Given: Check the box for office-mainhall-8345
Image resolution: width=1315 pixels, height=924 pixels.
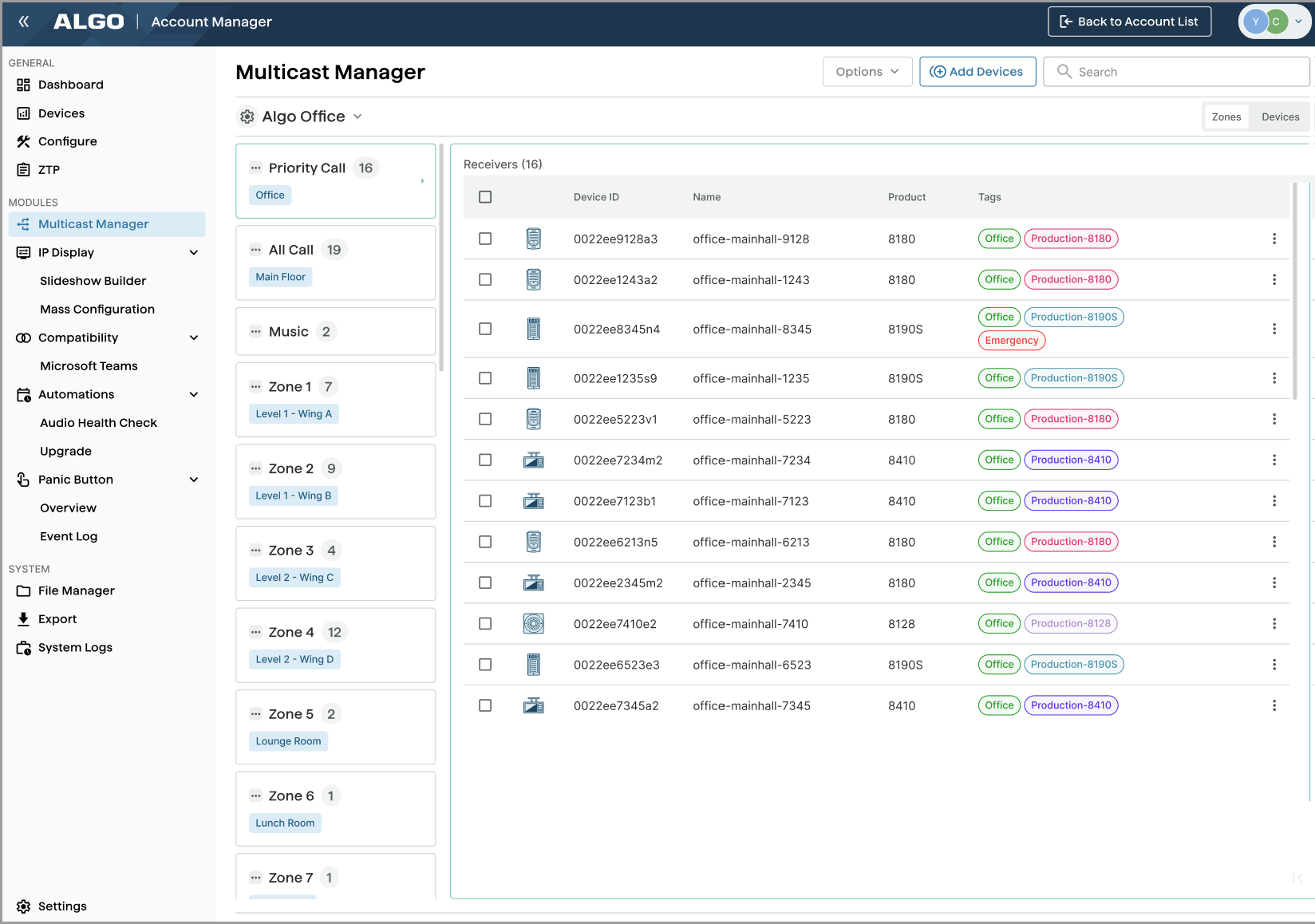Looking at the screenshot, I should pos(485,329).
